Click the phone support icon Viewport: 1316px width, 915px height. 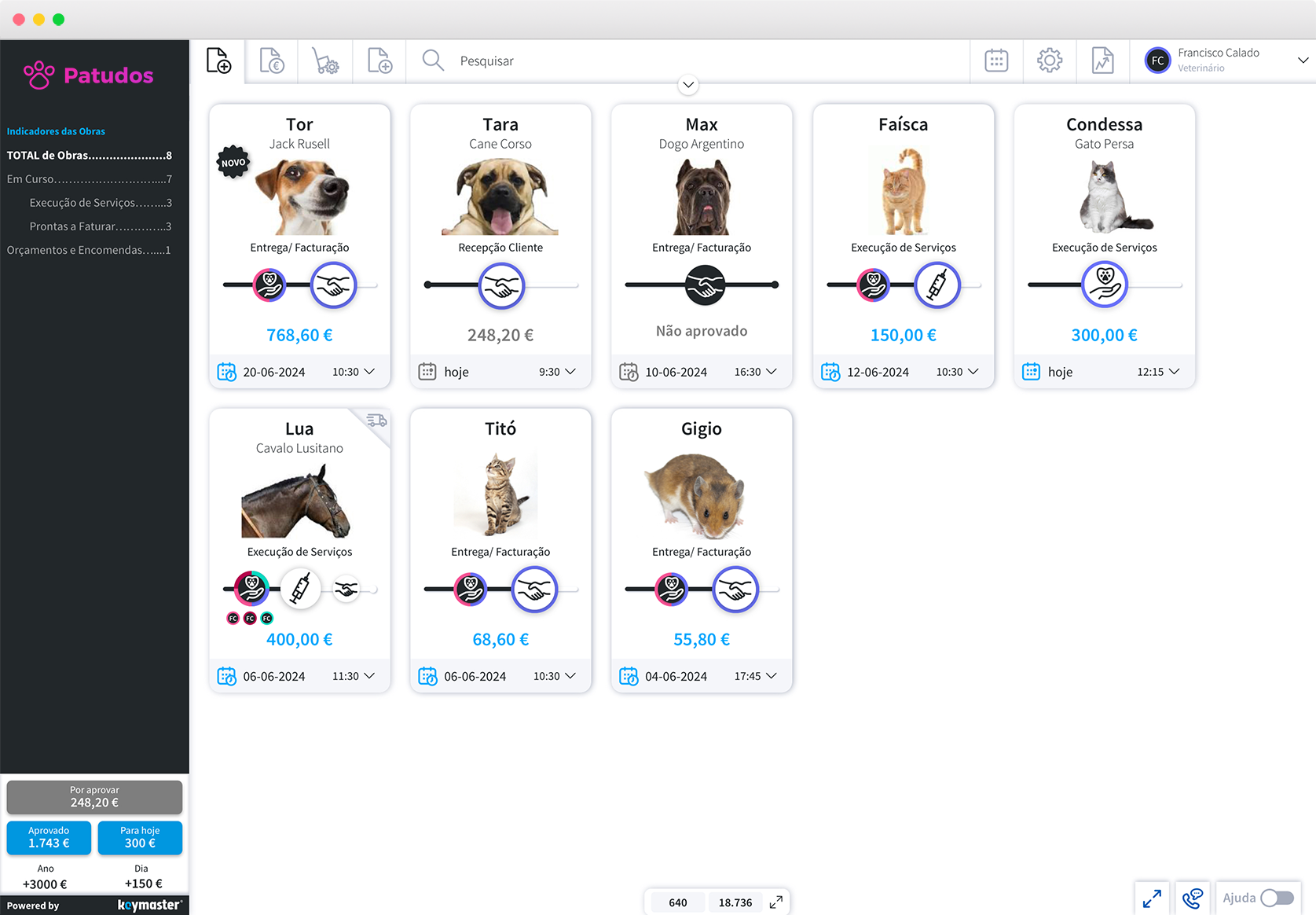pos(1192,898)
